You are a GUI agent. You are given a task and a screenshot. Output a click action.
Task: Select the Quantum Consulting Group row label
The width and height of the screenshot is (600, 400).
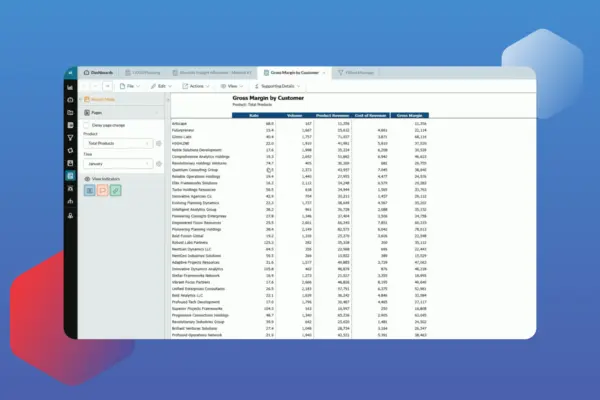coord(195,170)
